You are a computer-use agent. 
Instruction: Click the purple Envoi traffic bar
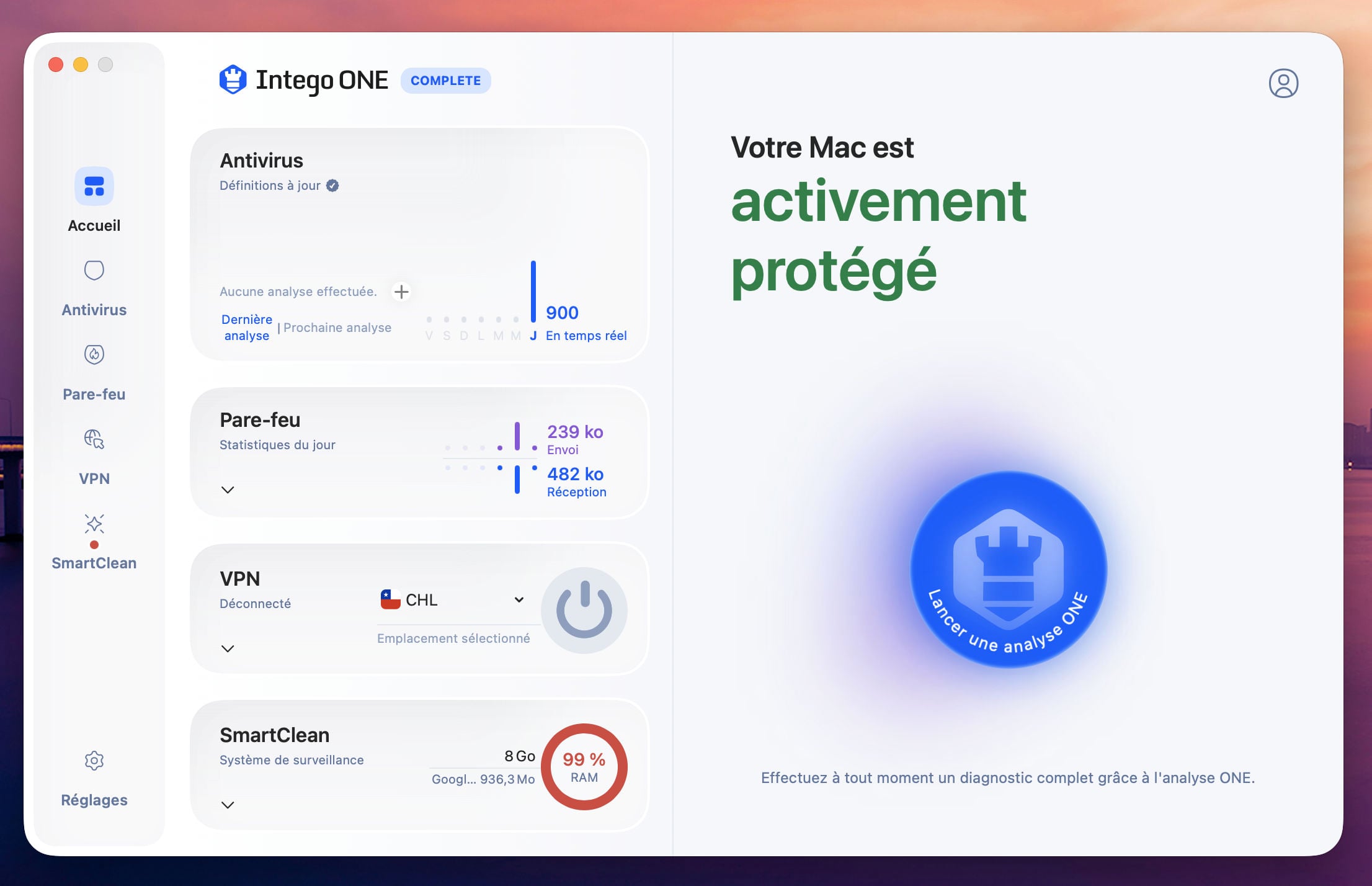click(x=517, y=436)
